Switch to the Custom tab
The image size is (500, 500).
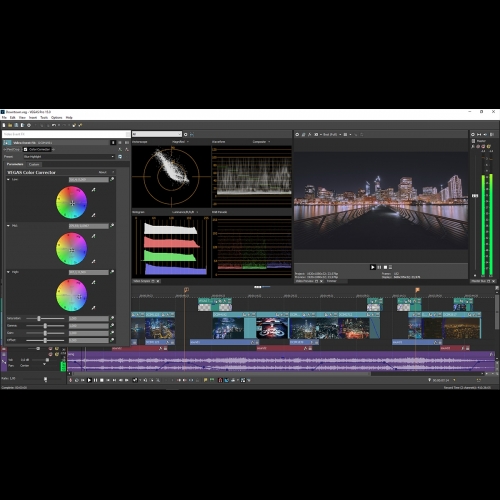point(34,164)
